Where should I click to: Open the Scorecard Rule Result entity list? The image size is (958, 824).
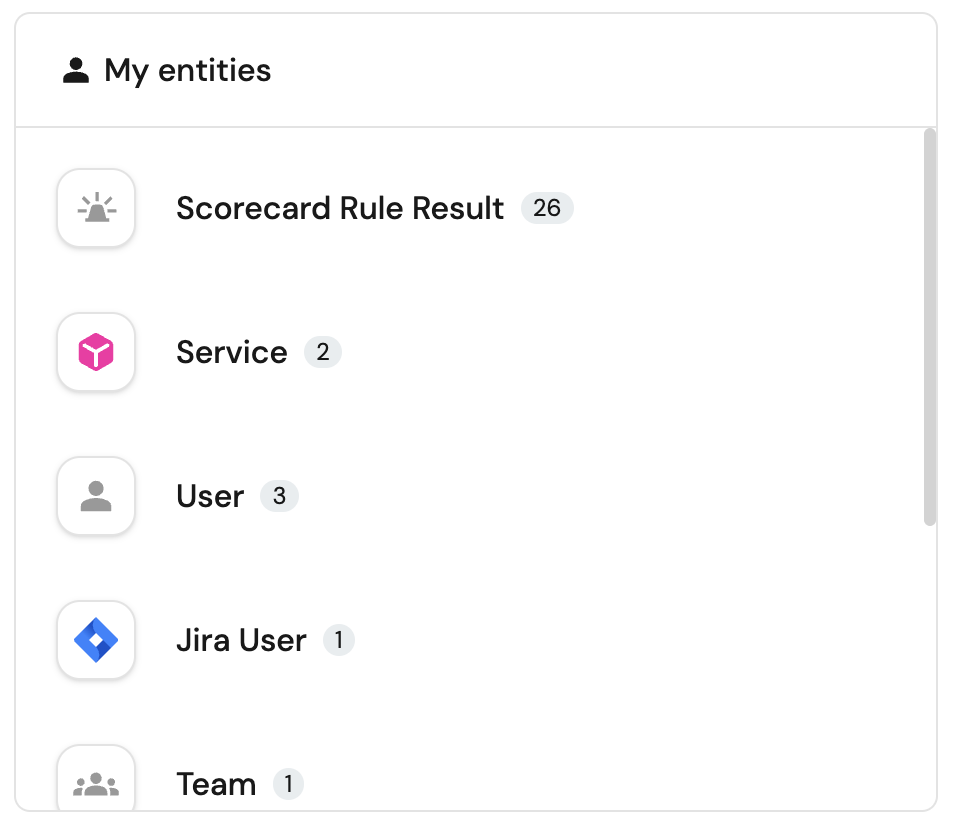(340, 208)
